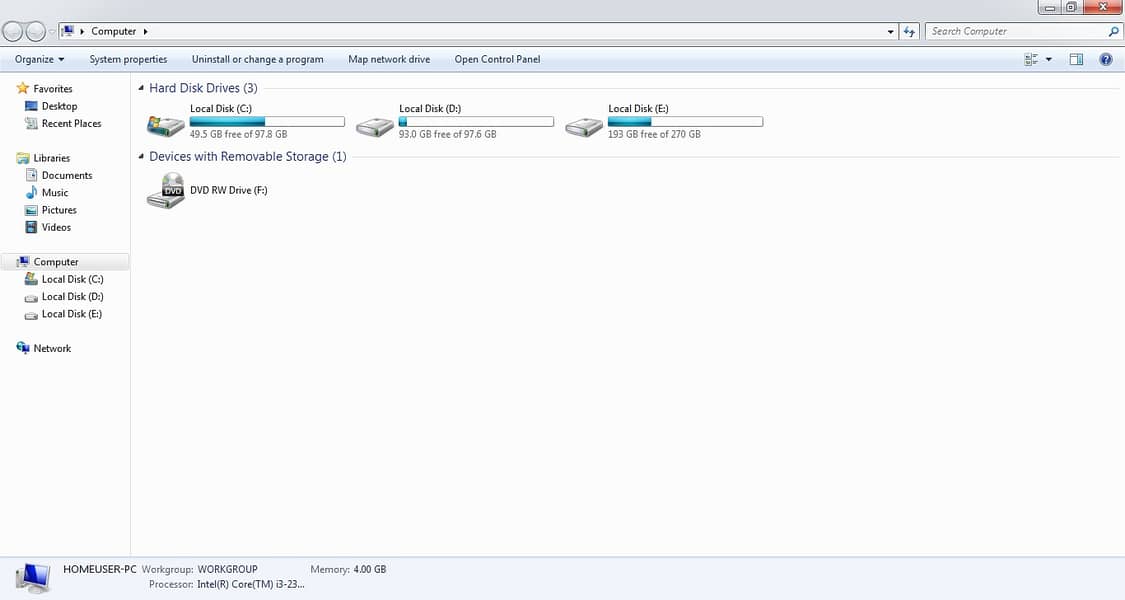1125x600 pixels.
Task: Open the Organize dropdown menu
Action: coord(40,60)
